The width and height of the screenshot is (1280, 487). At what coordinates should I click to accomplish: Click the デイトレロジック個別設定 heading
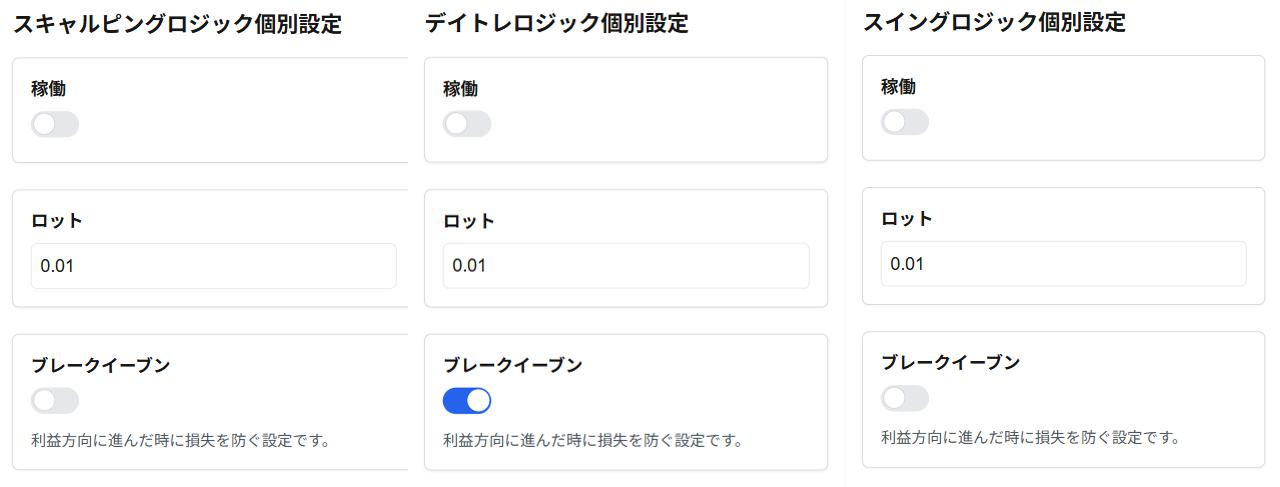click(556, 23)
